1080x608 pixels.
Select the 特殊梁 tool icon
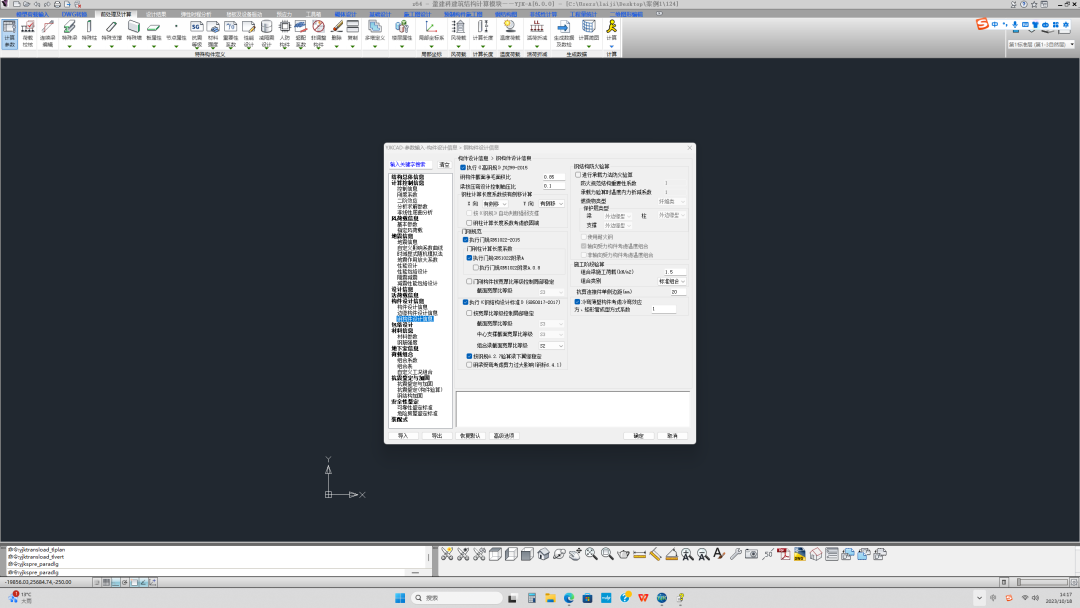tap(70, 31)
